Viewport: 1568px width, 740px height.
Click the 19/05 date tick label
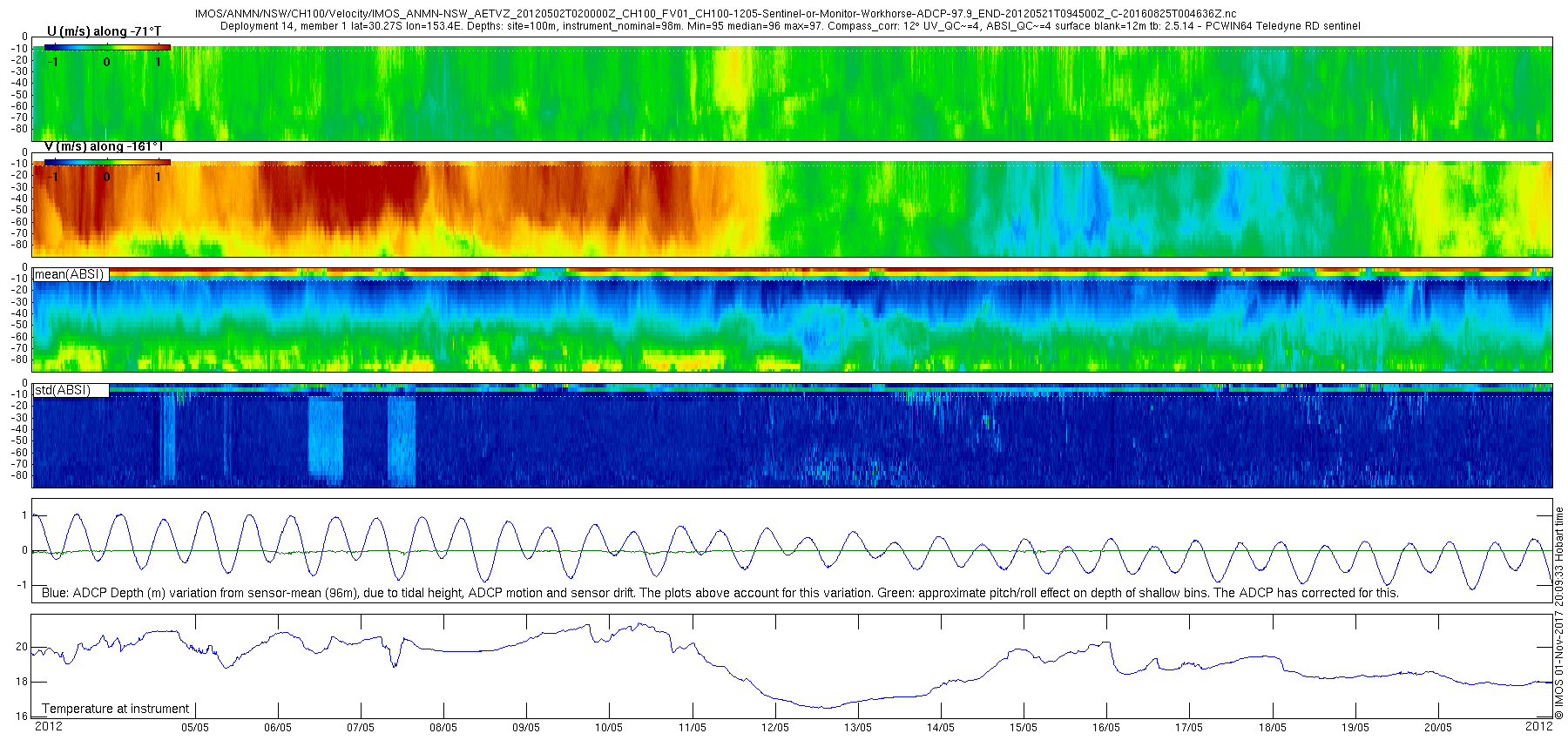[x=1355, y=728]
